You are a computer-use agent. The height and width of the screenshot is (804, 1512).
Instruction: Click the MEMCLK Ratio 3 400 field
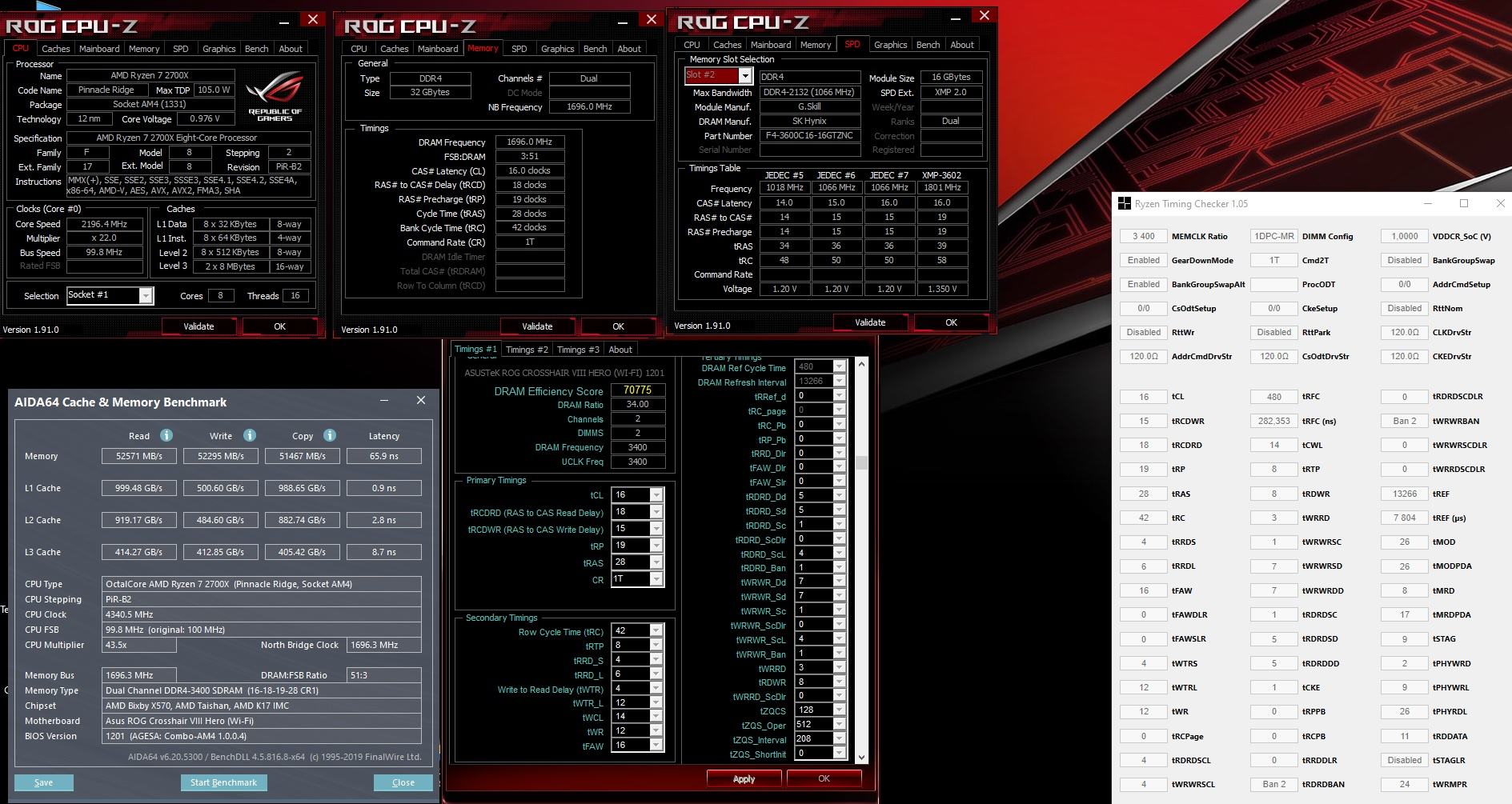1144,236
